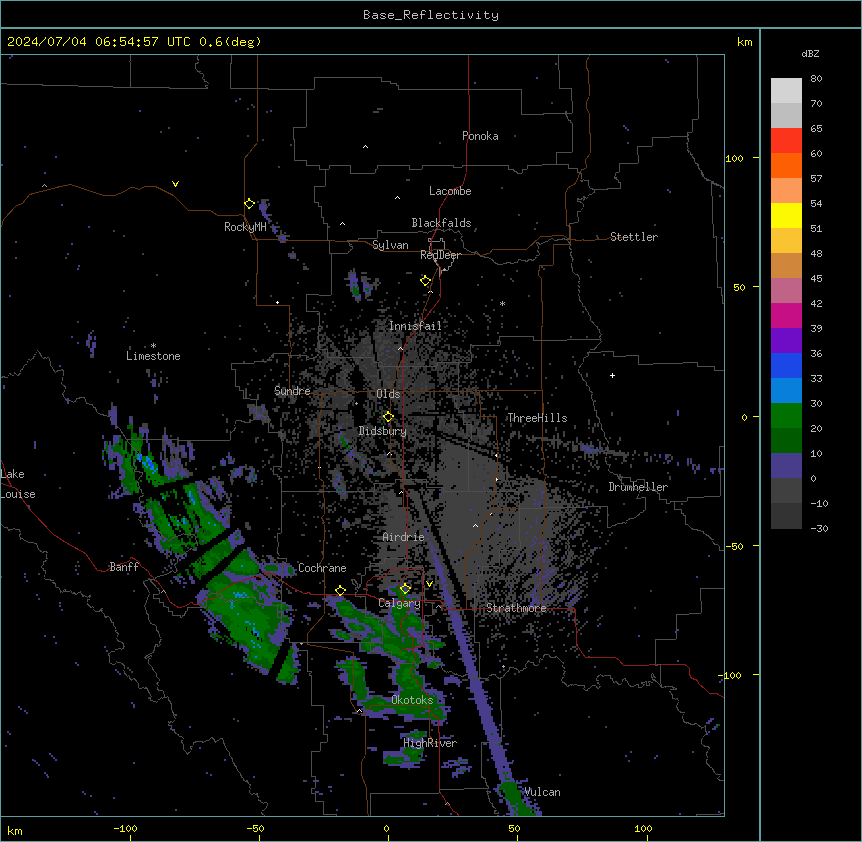This screenshot has width=862, height=842.
Task: Select the Olds label
Action: [x=388, y=394]
